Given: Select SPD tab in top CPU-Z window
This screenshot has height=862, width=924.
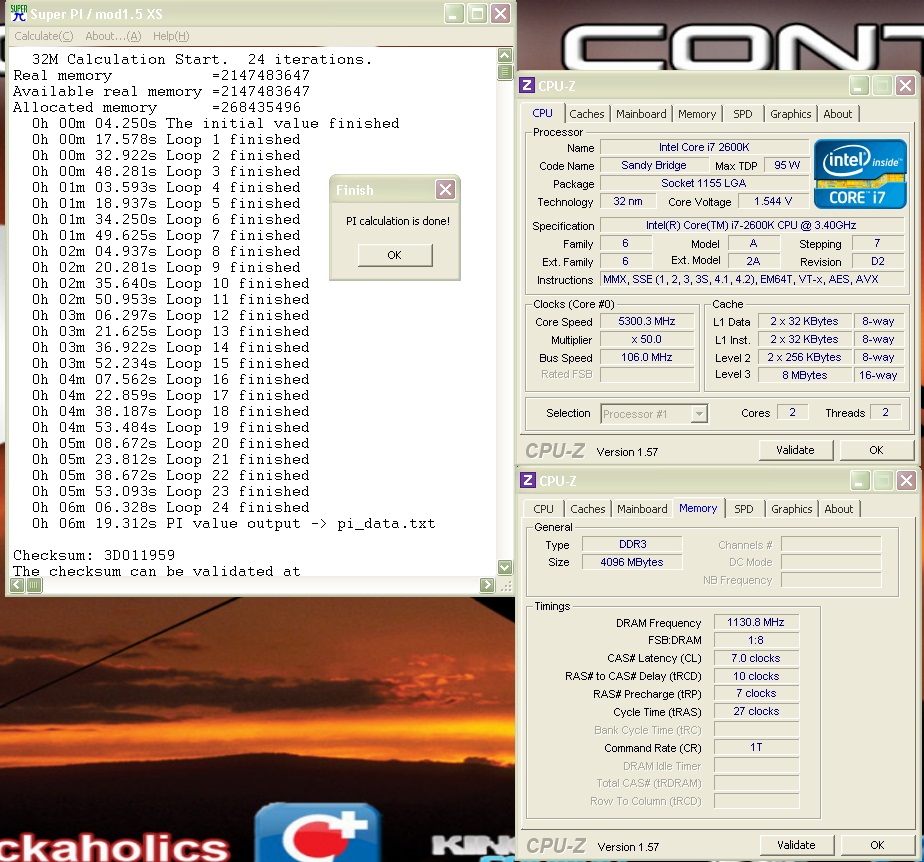Looking at the screenshot, I should pos(742,114).
